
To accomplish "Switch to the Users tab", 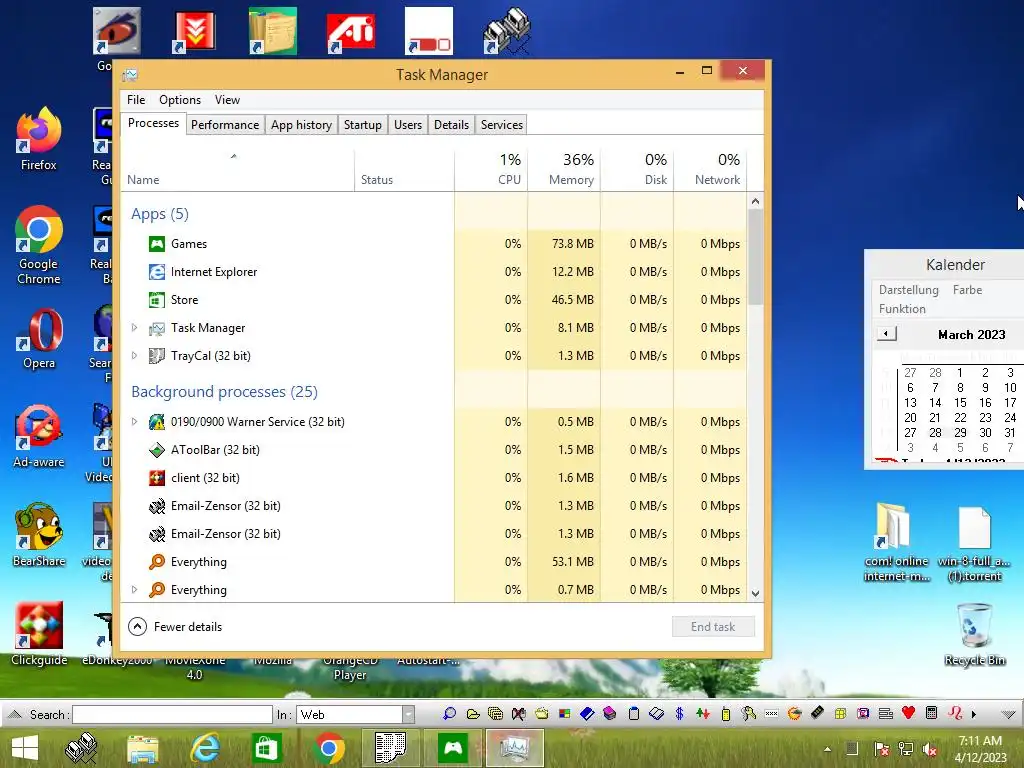I will coord(408,125).
